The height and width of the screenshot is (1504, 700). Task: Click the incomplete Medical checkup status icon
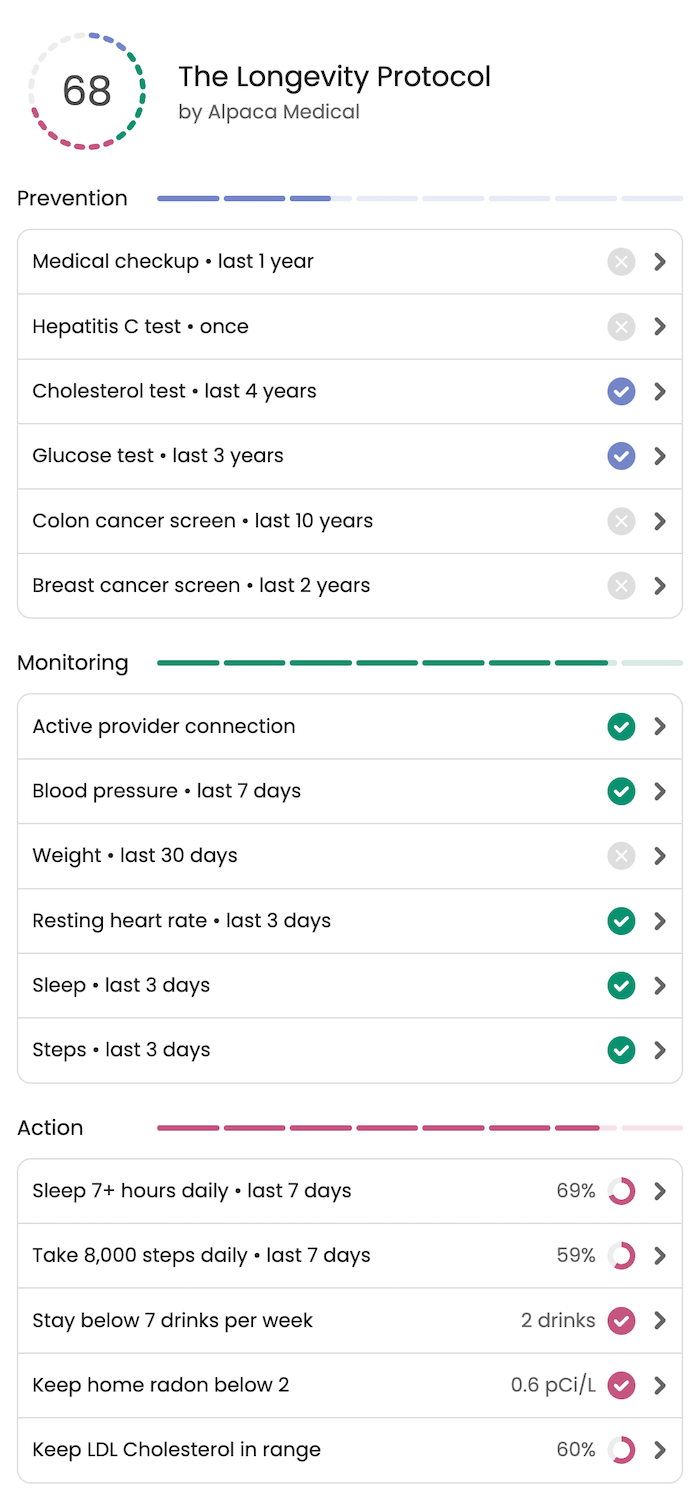621,261
